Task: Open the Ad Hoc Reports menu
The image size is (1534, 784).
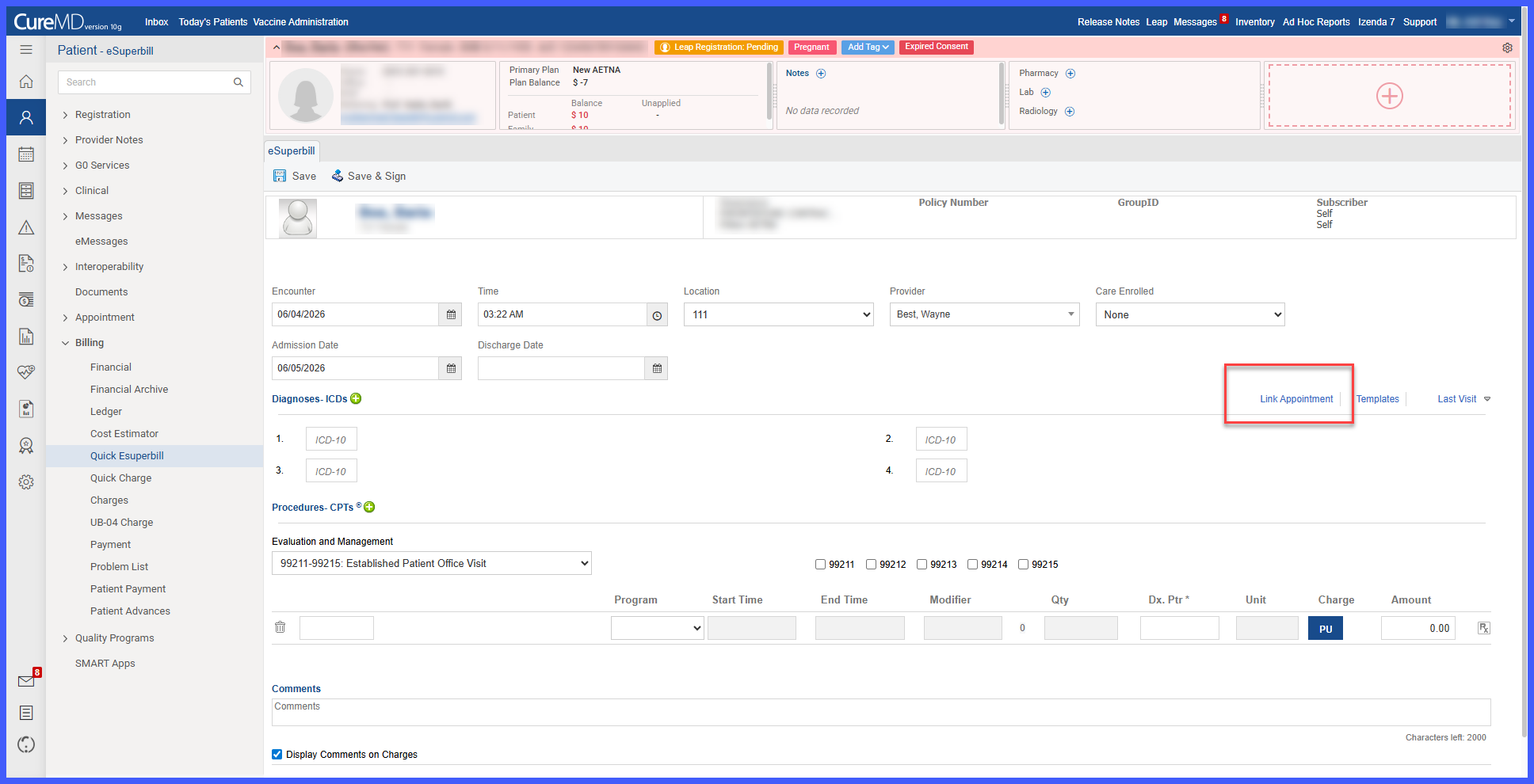Action: 1316,22
